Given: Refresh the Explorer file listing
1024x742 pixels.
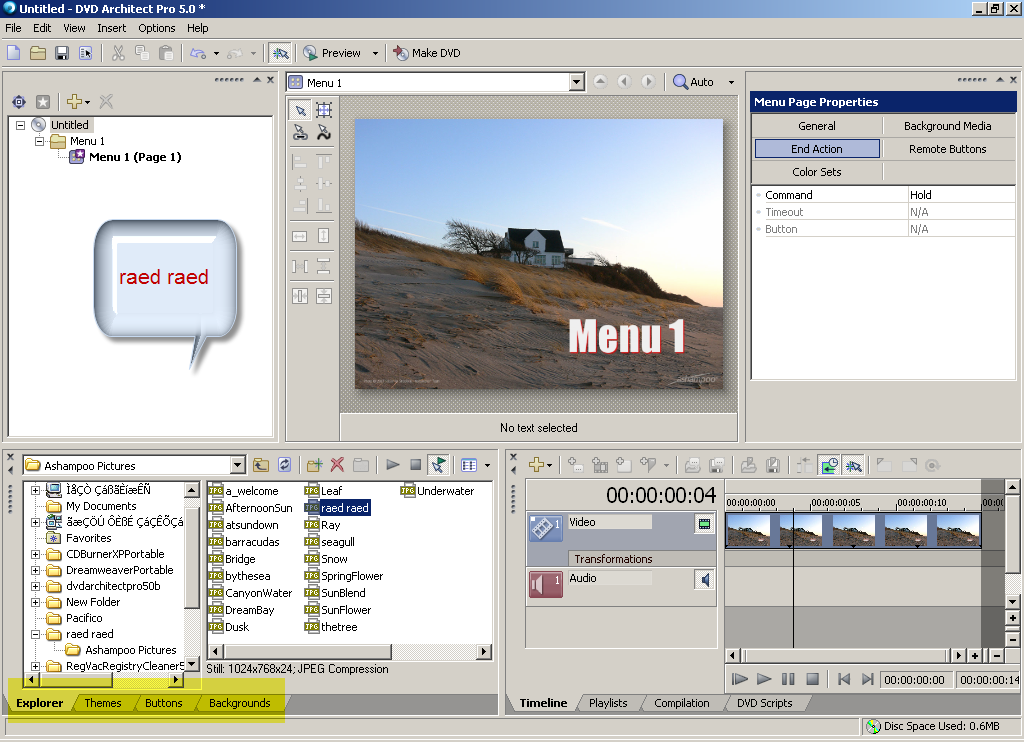Looking at the screenshot, I should click(x=284, y=465).
